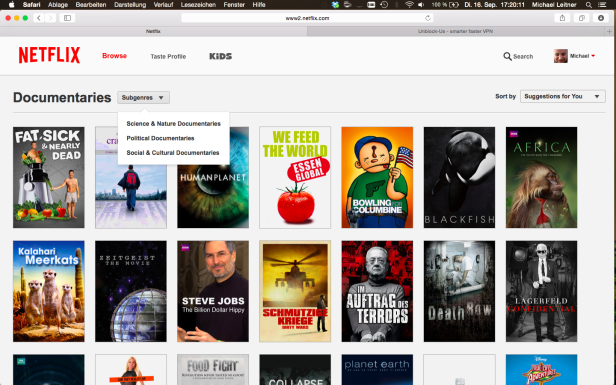Select Science & Nature Documentaries subgenre
Screen dimensions: 616x385
[173, 123]
